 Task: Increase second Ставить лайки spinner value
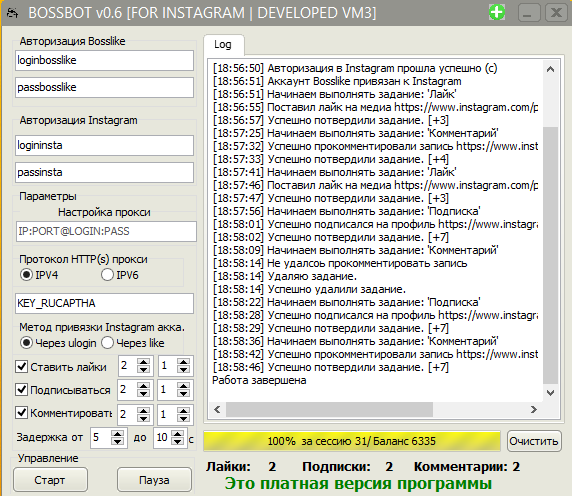[183, 362]
